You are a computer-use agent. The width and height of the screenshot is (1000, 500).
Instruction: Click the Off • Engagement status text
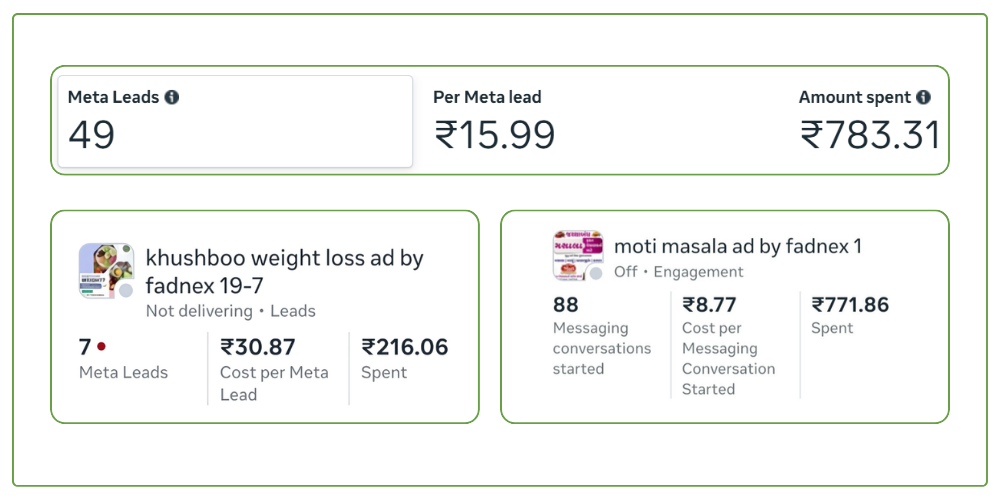tap(678, 272)
